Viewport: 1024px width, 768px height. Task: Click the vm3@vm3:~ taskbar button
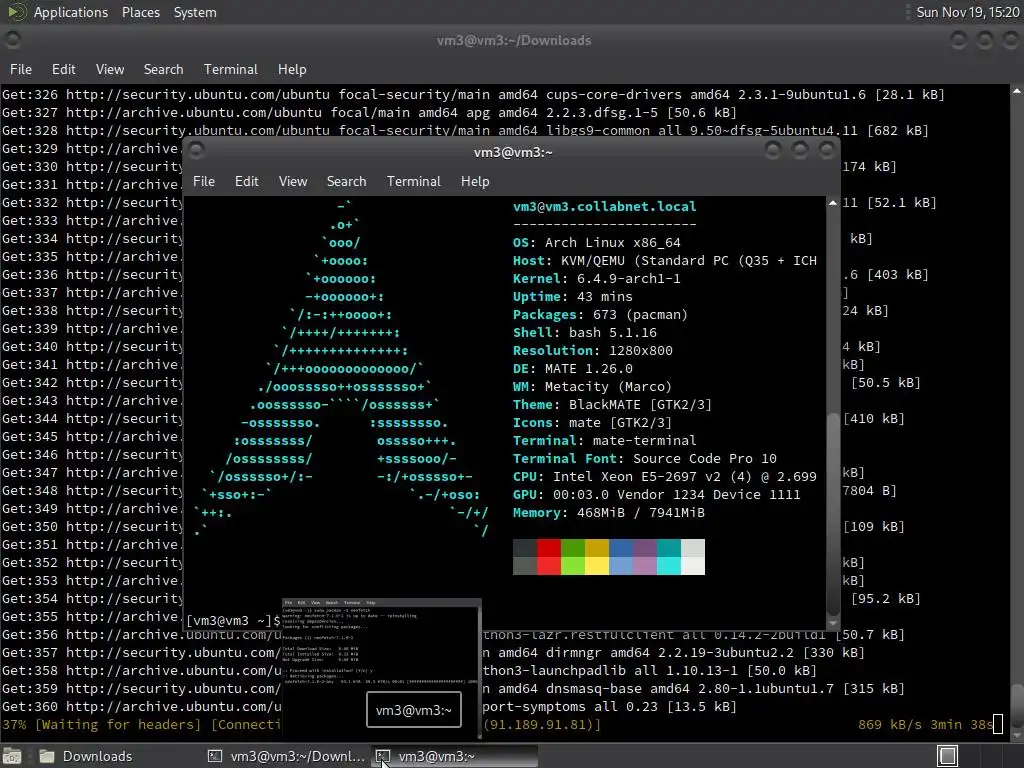(455, 756)
